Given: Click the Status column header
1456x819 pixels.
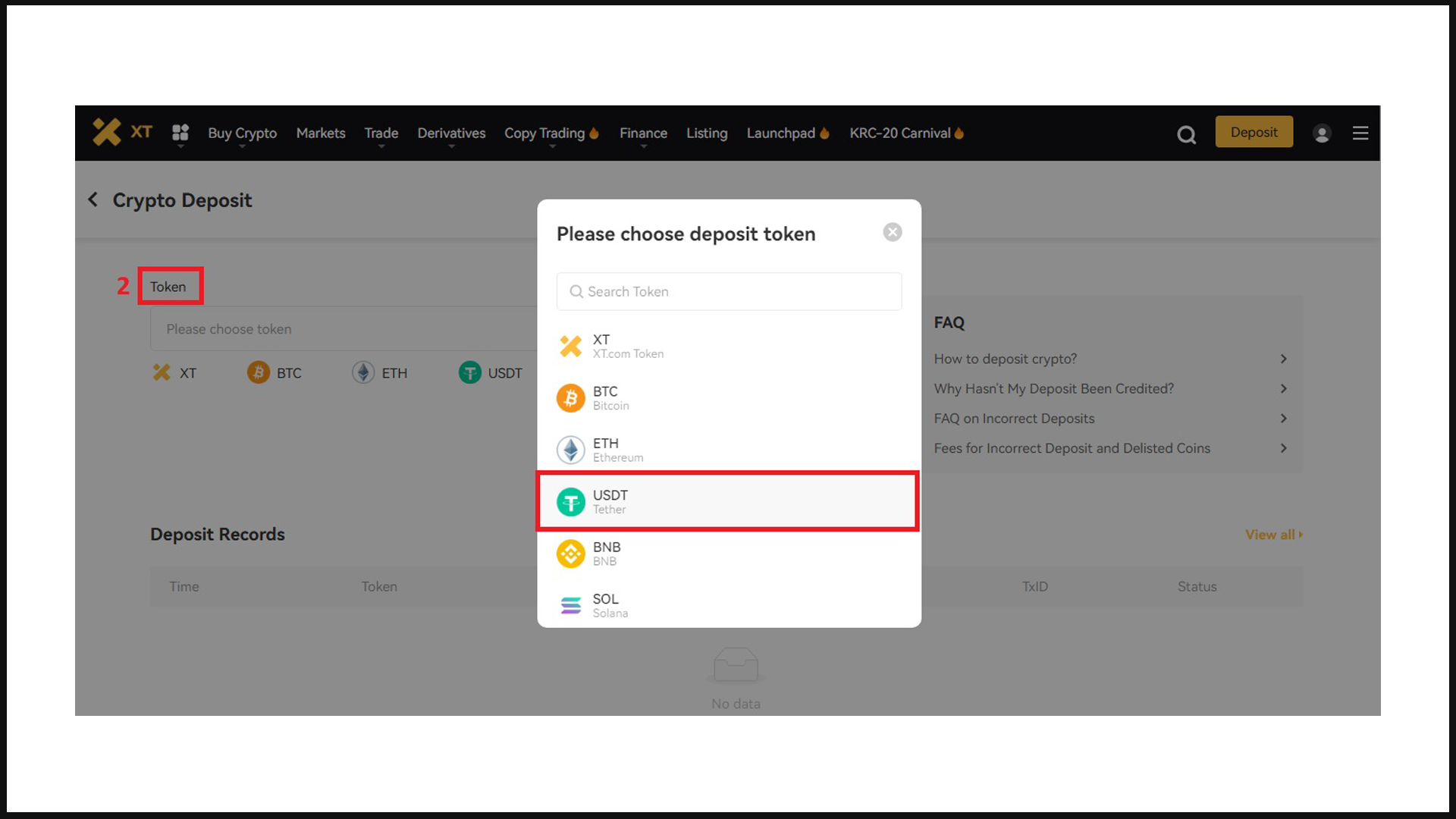Looking at the screenshot, I should [1197, 586].
